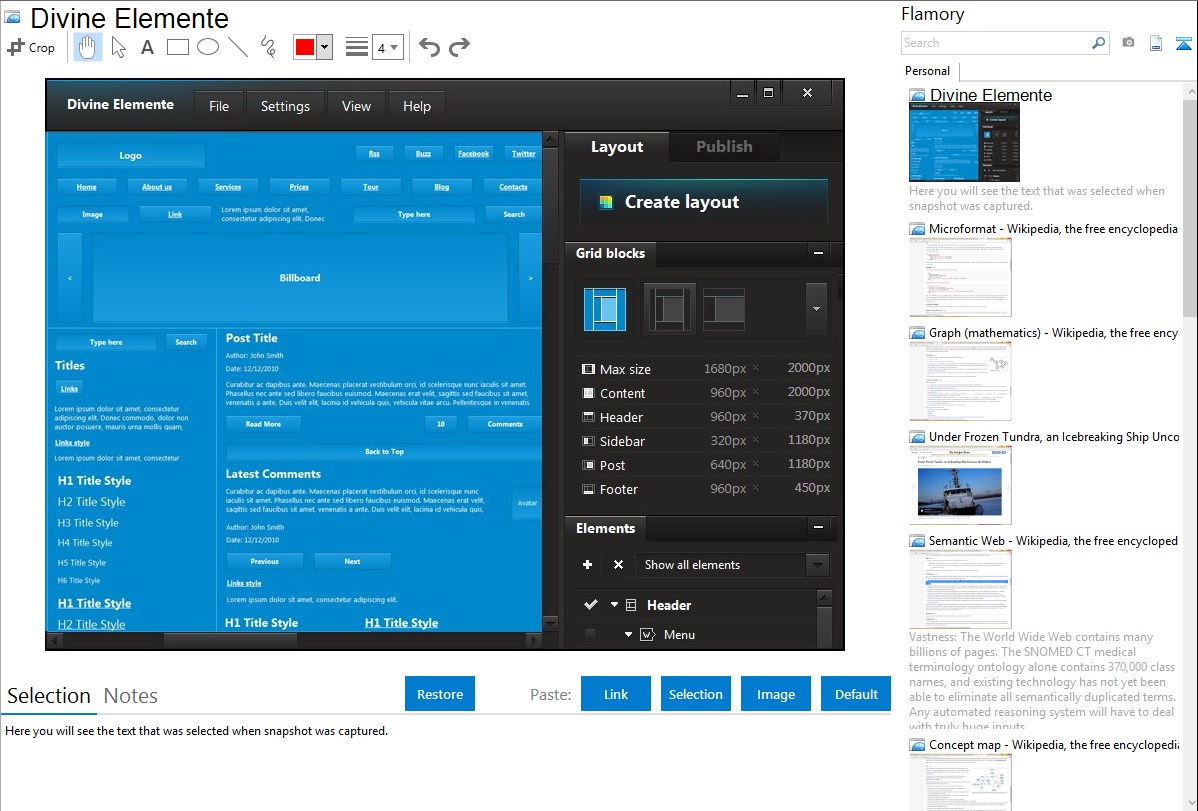Viewport: 1198px width, 811px height.
Task: Open the Microformat Wikipedia snapshot thumbnail
Action: pyautogui.click(x=960, y=277)
